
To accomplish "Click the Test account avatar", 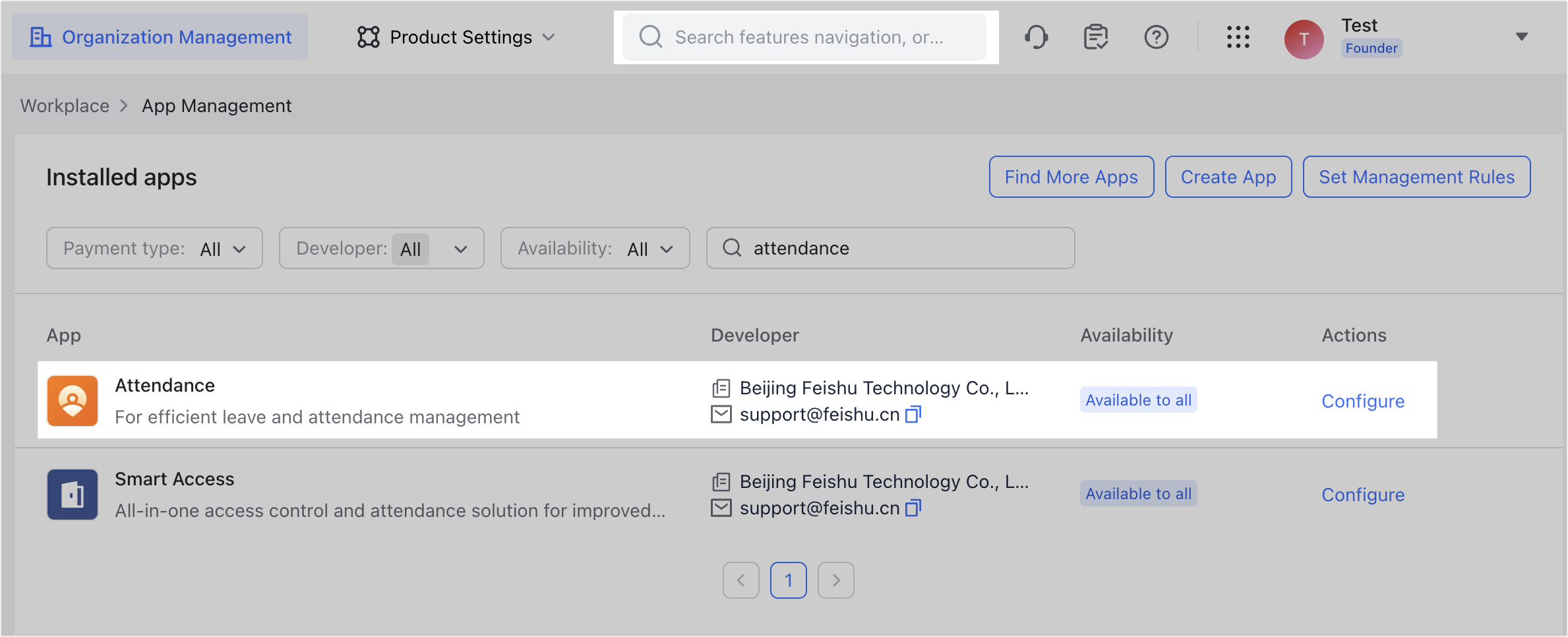I will coord(1304,39).
